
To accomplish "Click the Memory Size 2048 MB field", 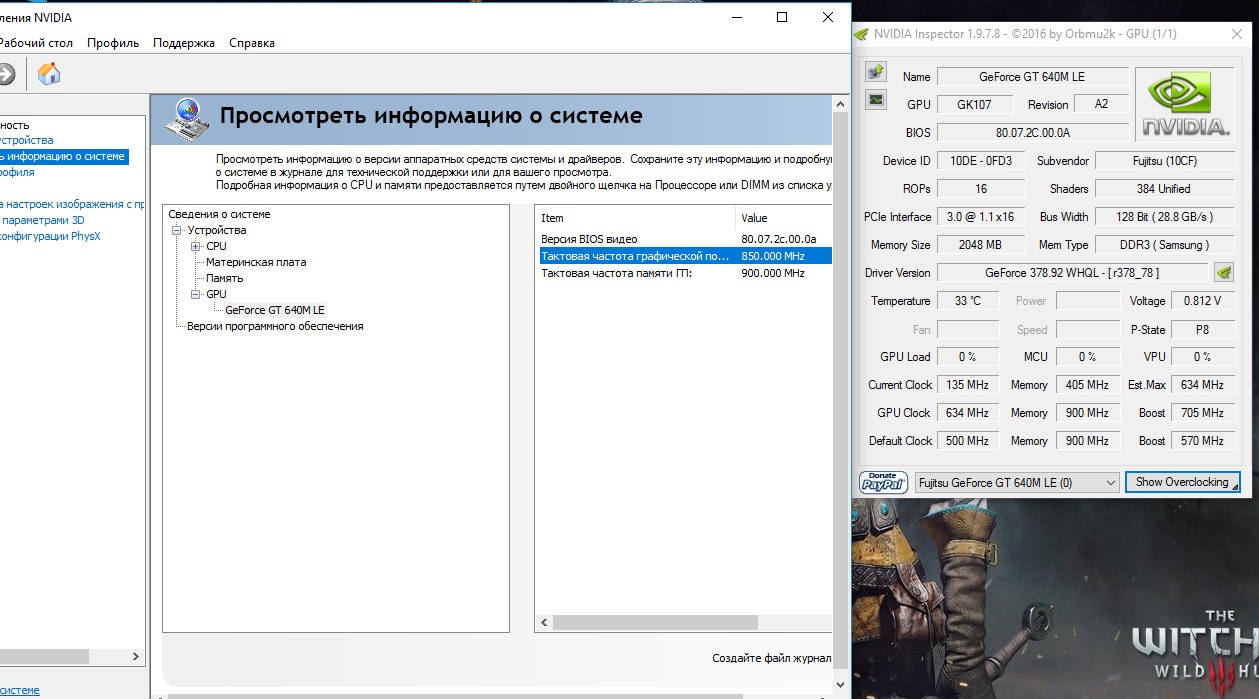I will coord(979,245).
